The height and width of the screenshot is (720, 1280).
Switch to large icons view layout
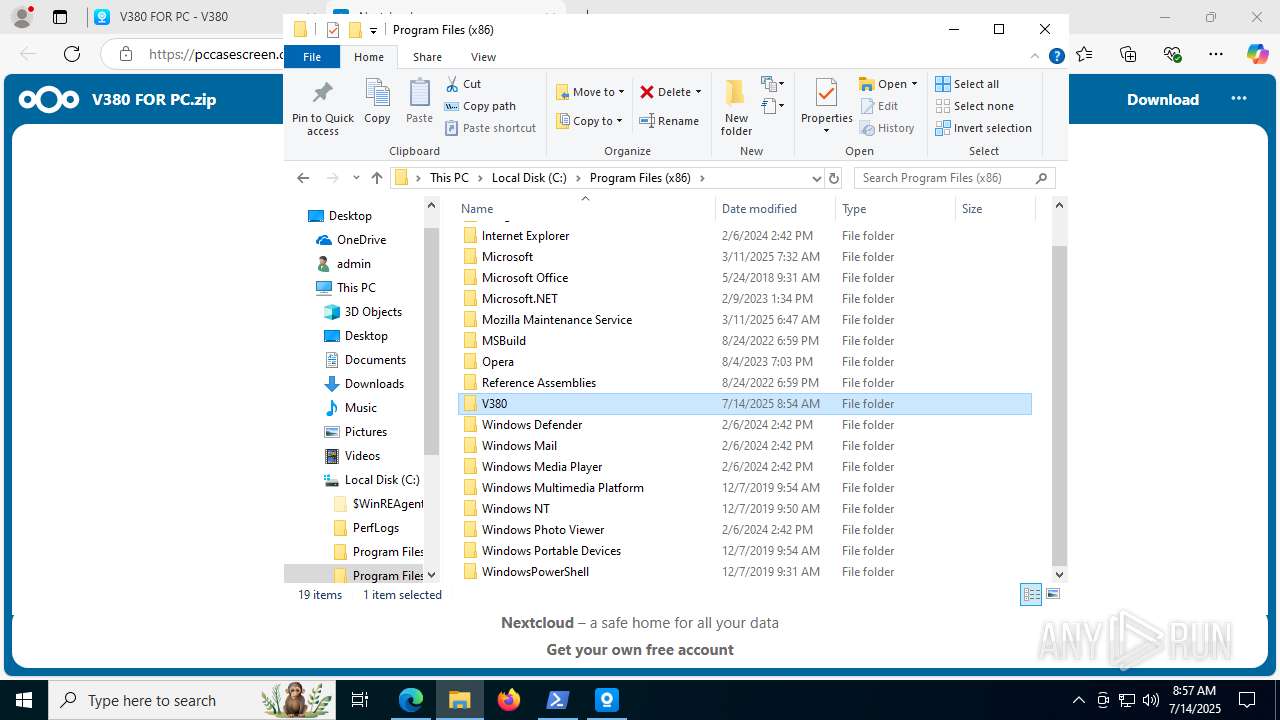point(1052,594)
